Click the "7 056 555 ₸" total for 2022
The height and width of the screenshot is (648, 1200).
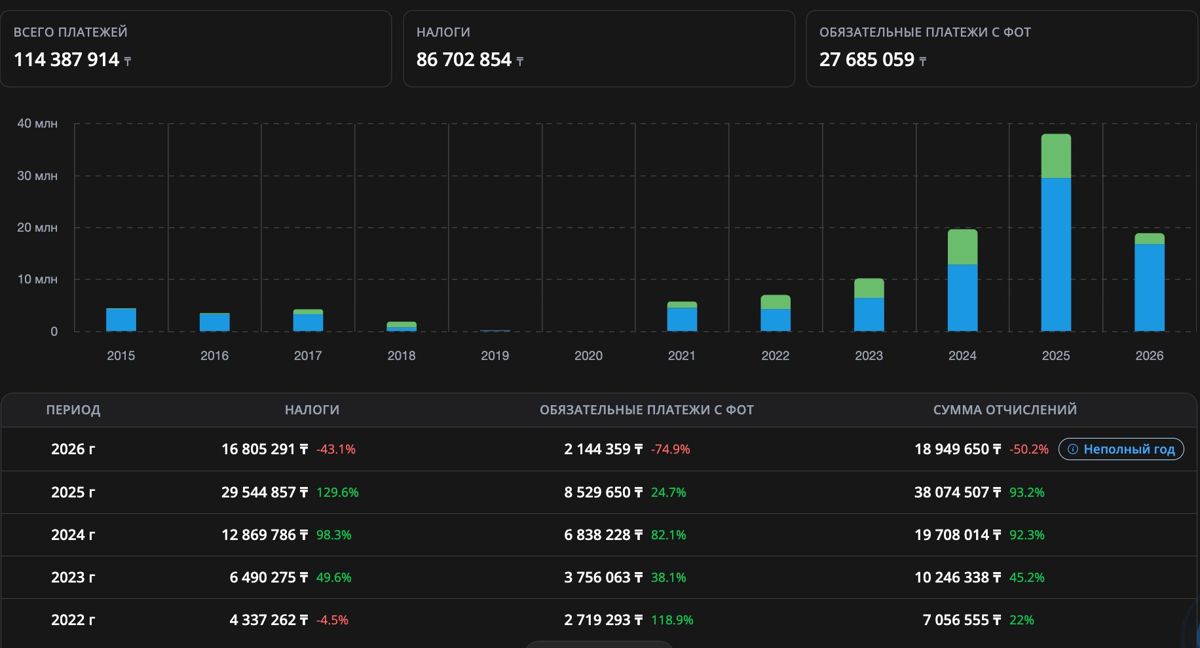pyautogui.click(x=962, y=620)
